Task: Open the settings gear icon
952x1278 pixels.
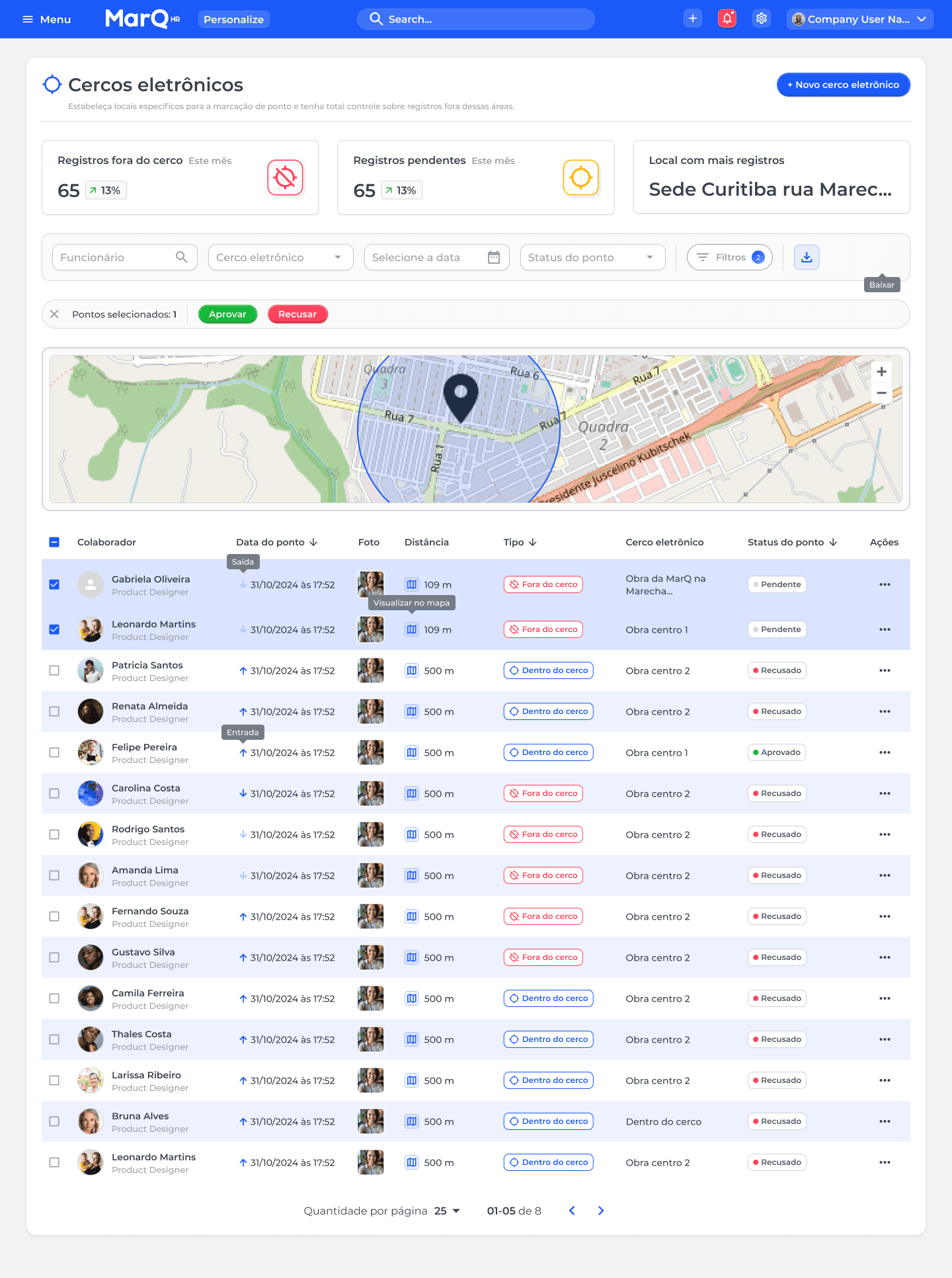Action: tap(762, 19)
